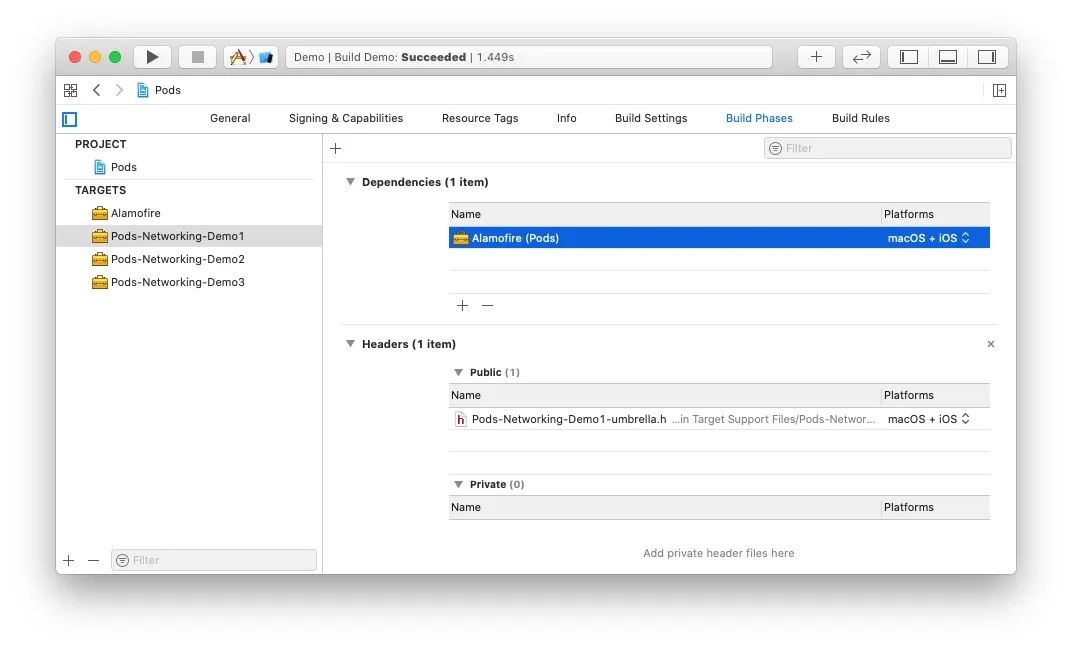Toggle the debug area panel
Viewport: 1072px width, 648px height.
947,57
